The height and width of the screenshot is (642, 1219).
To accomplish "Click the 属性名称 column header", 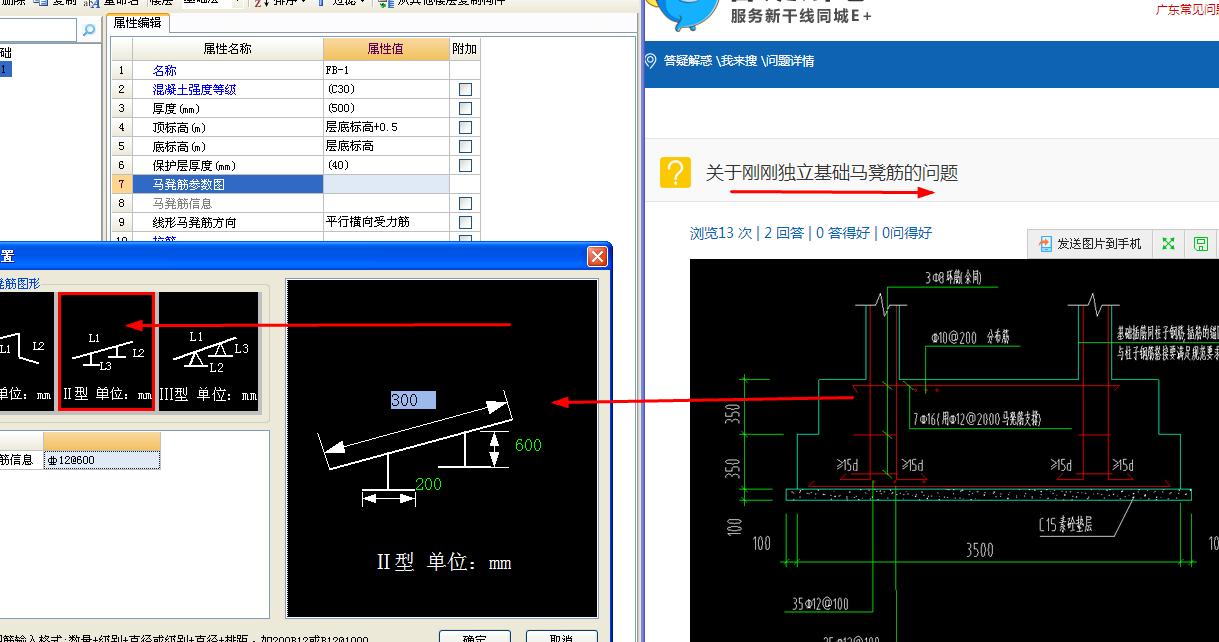I will 227,49.
